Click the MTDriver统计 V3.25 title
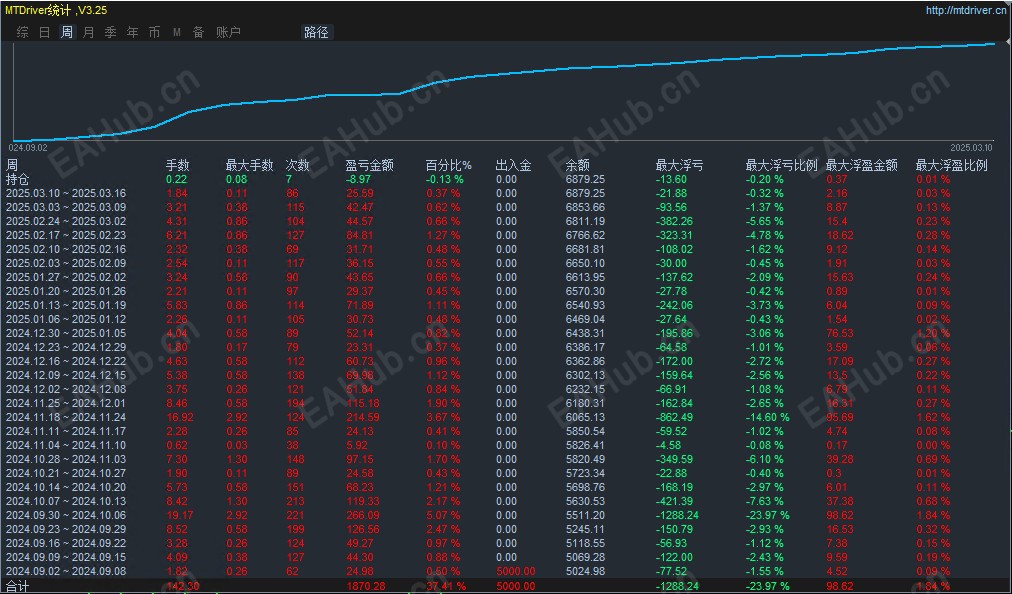Image resolution: width=1012 pixels, height=594 pixels. click(56, 10)
